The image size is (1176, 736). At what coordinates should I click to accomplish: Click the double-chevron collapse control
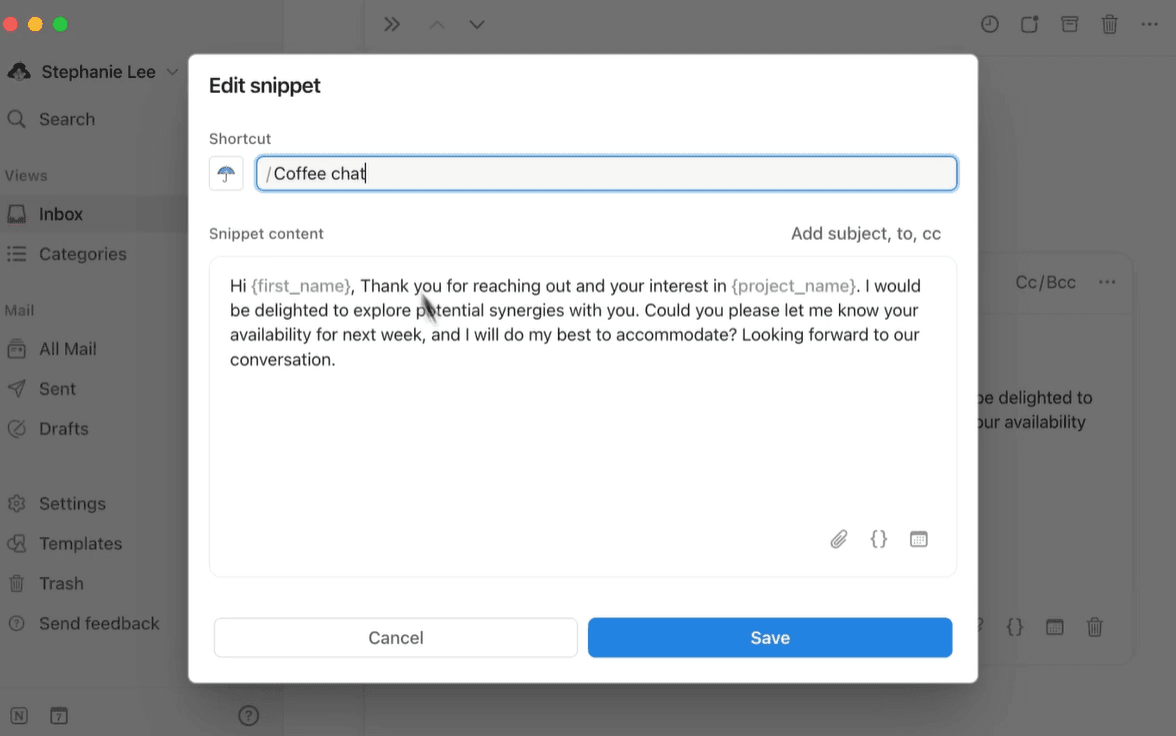pos(392,23)
